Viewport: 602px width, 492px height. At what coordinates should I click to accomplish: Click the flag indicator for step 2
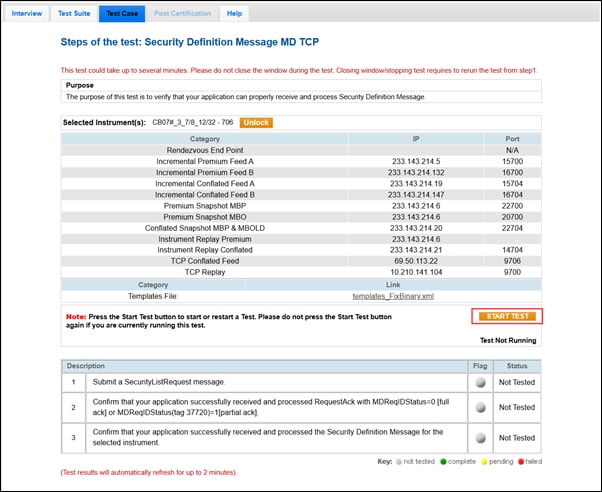pos(479,407)
